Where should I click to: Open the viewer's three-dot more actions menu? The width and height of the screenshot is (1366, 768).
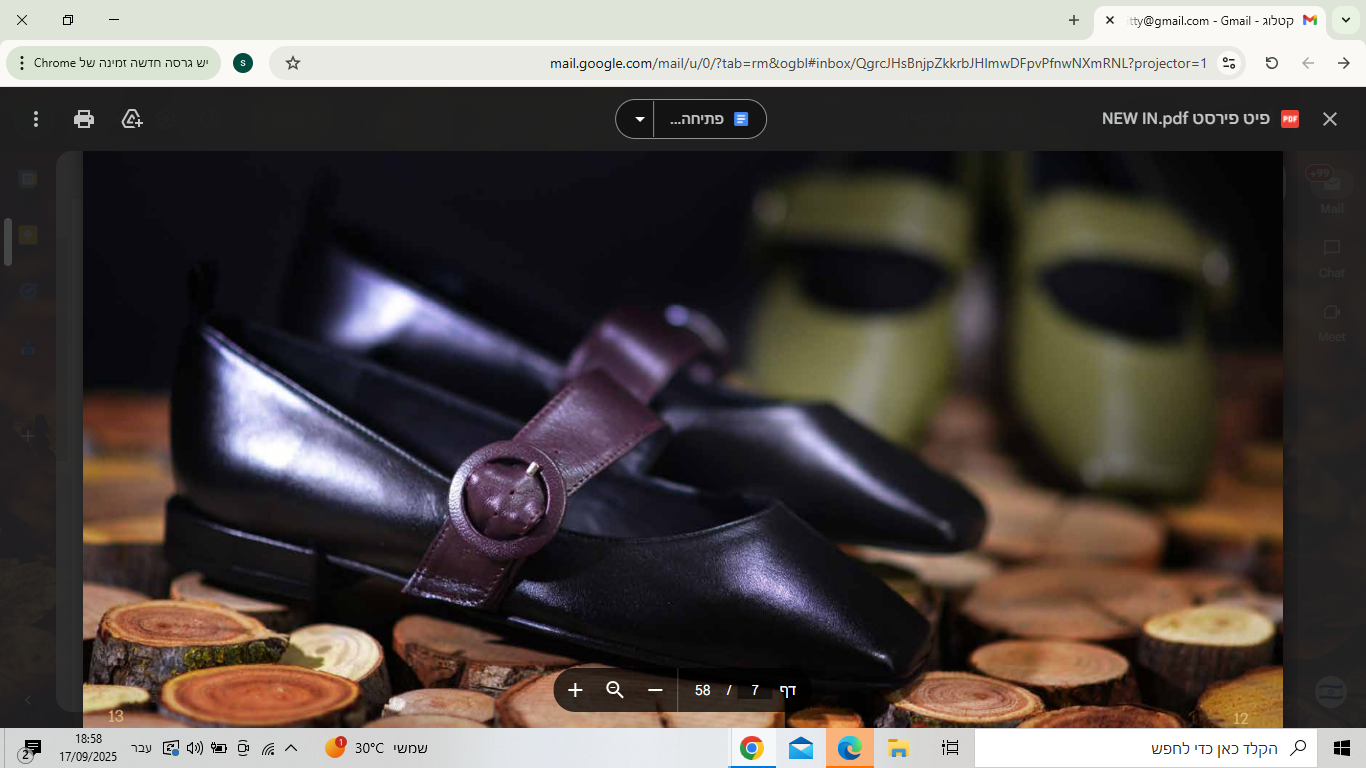tap(36, 119)
